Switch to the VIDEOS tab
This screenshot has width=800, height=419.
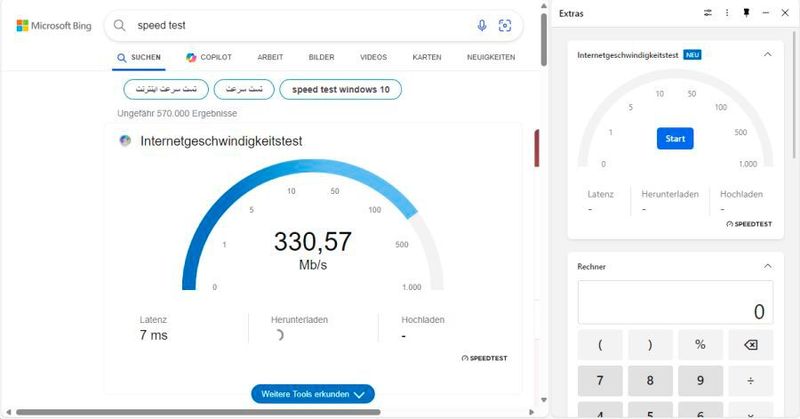[x=373, y=57]
